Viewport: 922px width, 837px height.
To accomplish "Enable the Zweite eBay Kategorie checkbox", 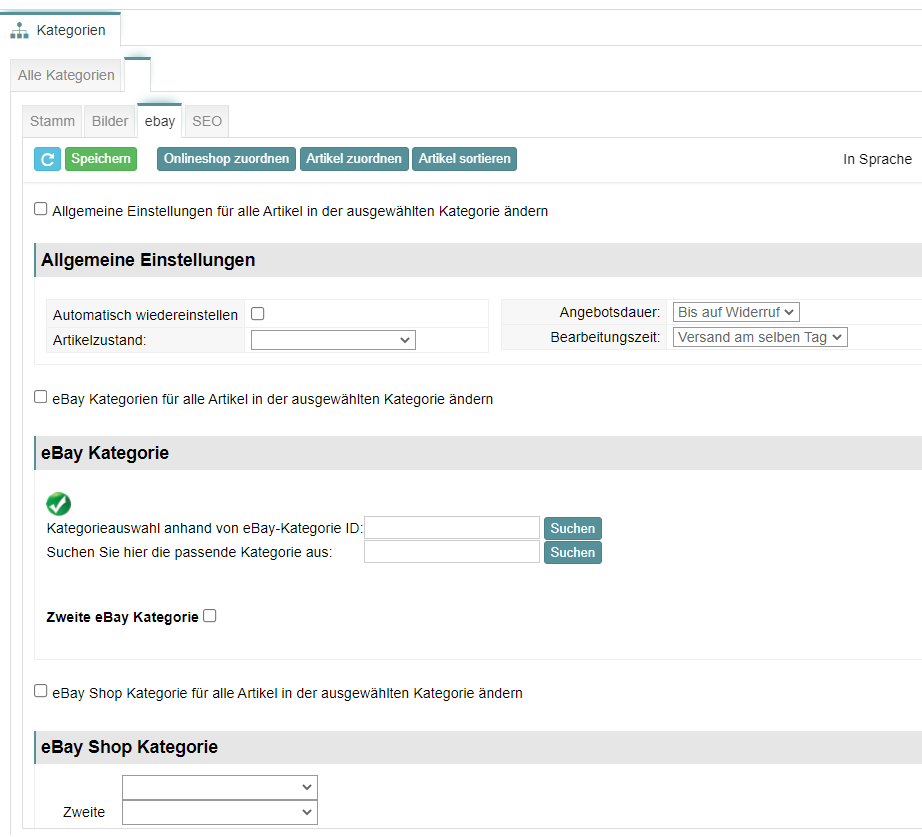I will 209,616.
